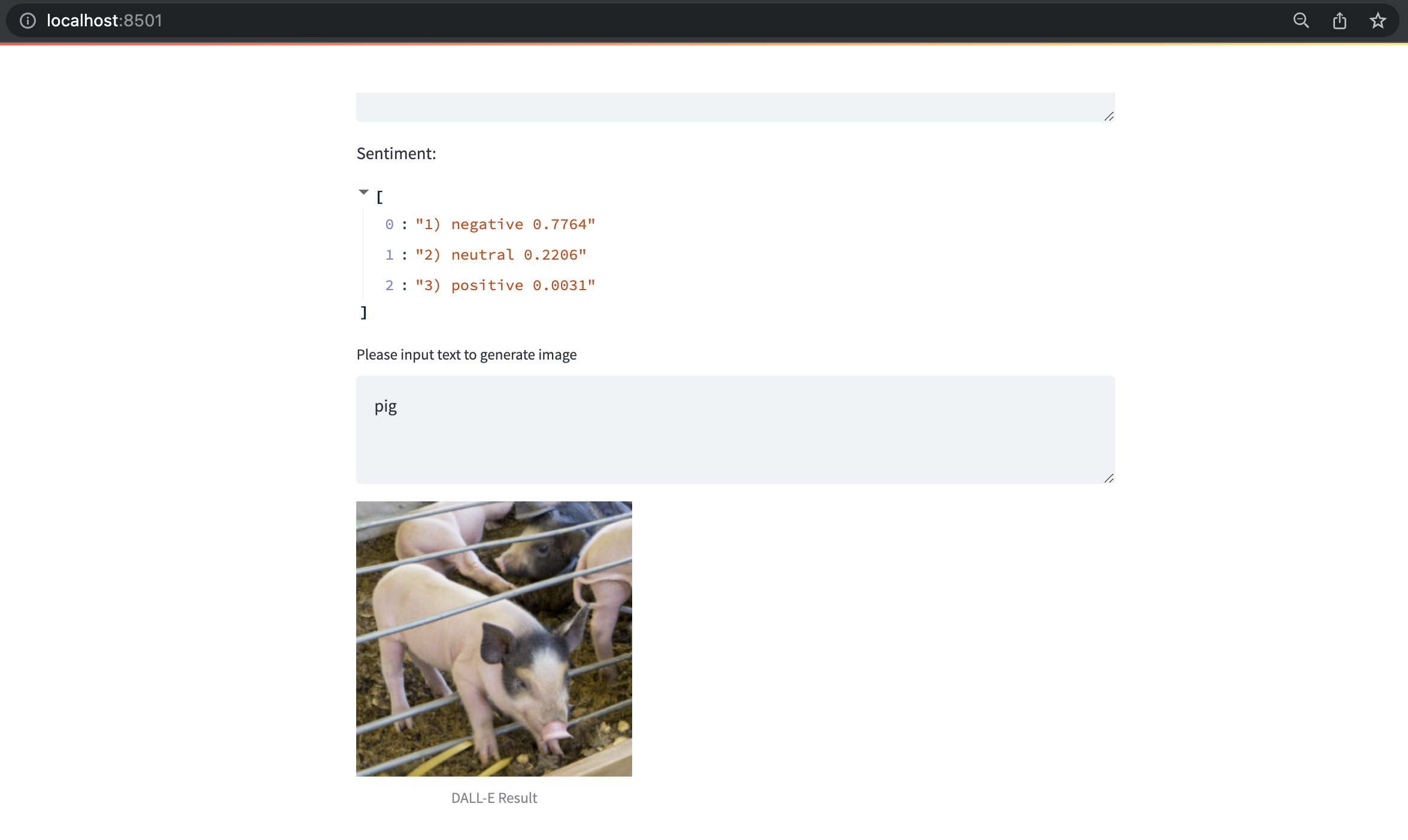
Task: Collapse the sentiment JSON array with the triangle
Action: tap(363, 191)
